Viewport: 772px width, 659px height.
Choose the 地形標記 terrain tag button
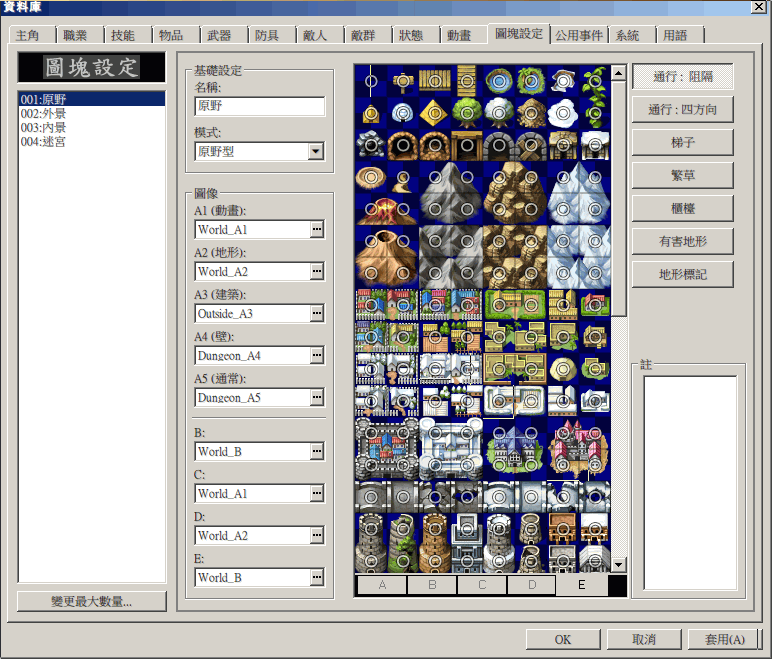pos(683,274)
